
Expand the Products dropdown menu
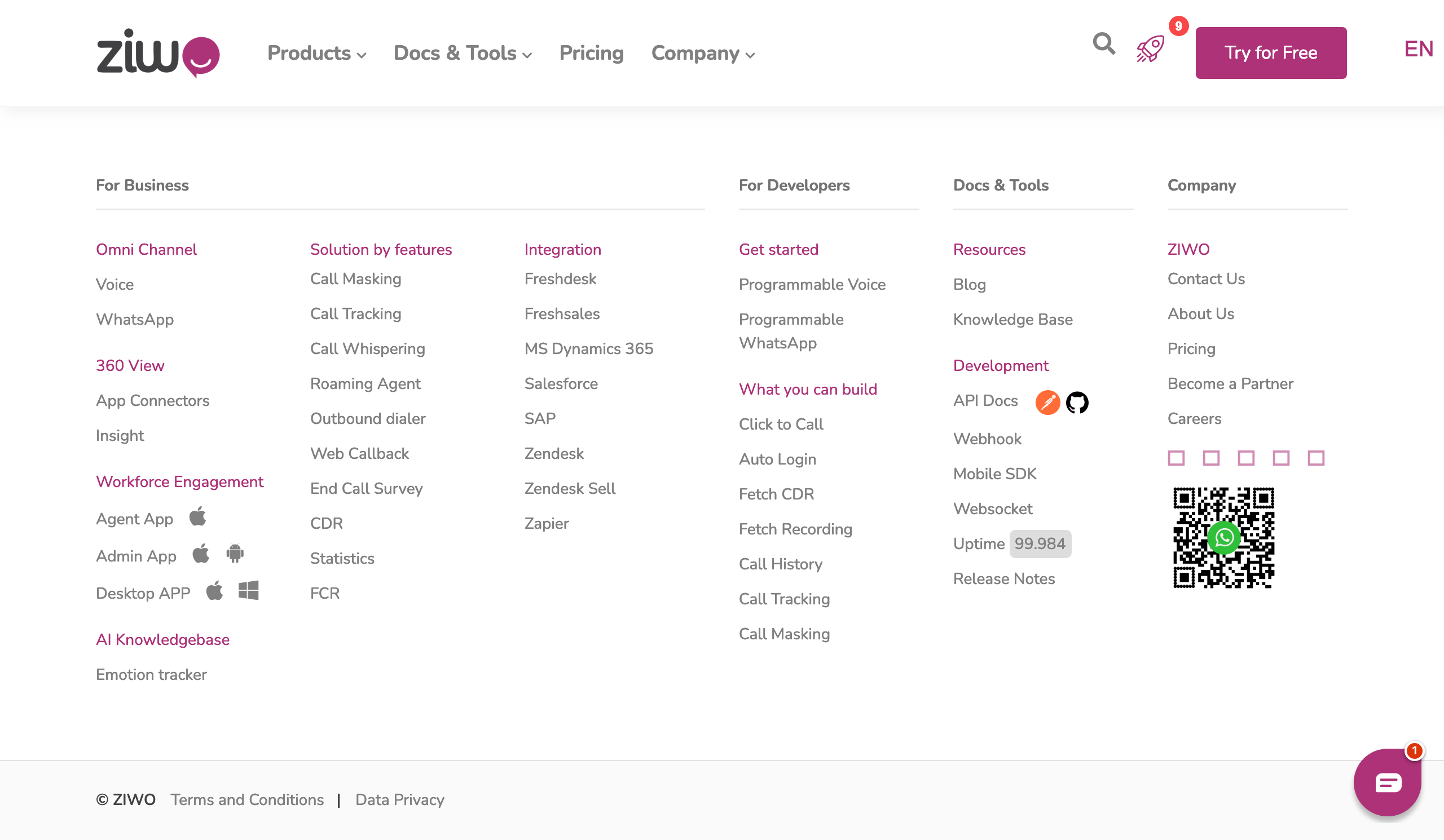317,53
